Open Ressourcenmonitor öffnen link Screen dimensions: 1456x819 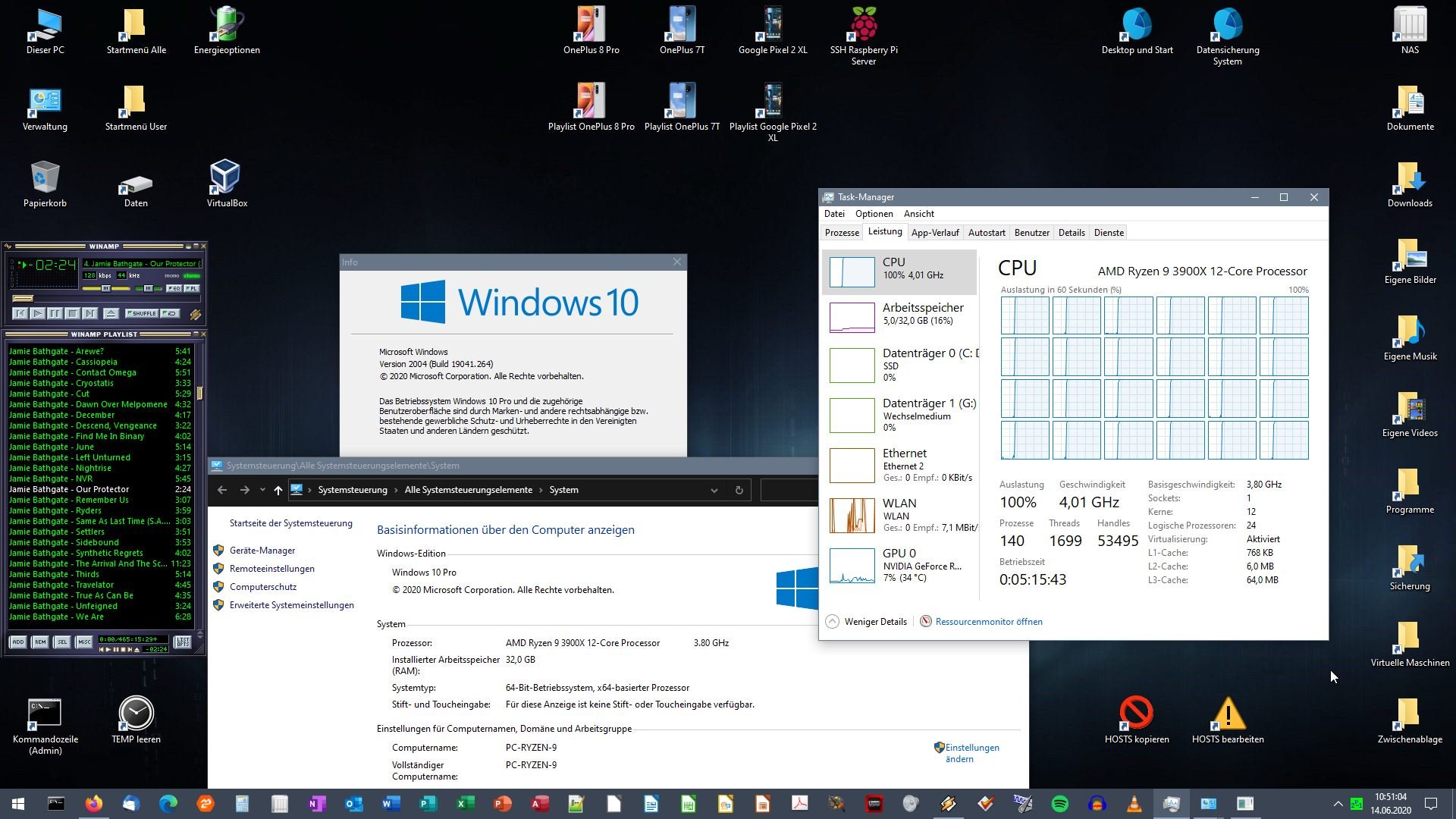989,622
